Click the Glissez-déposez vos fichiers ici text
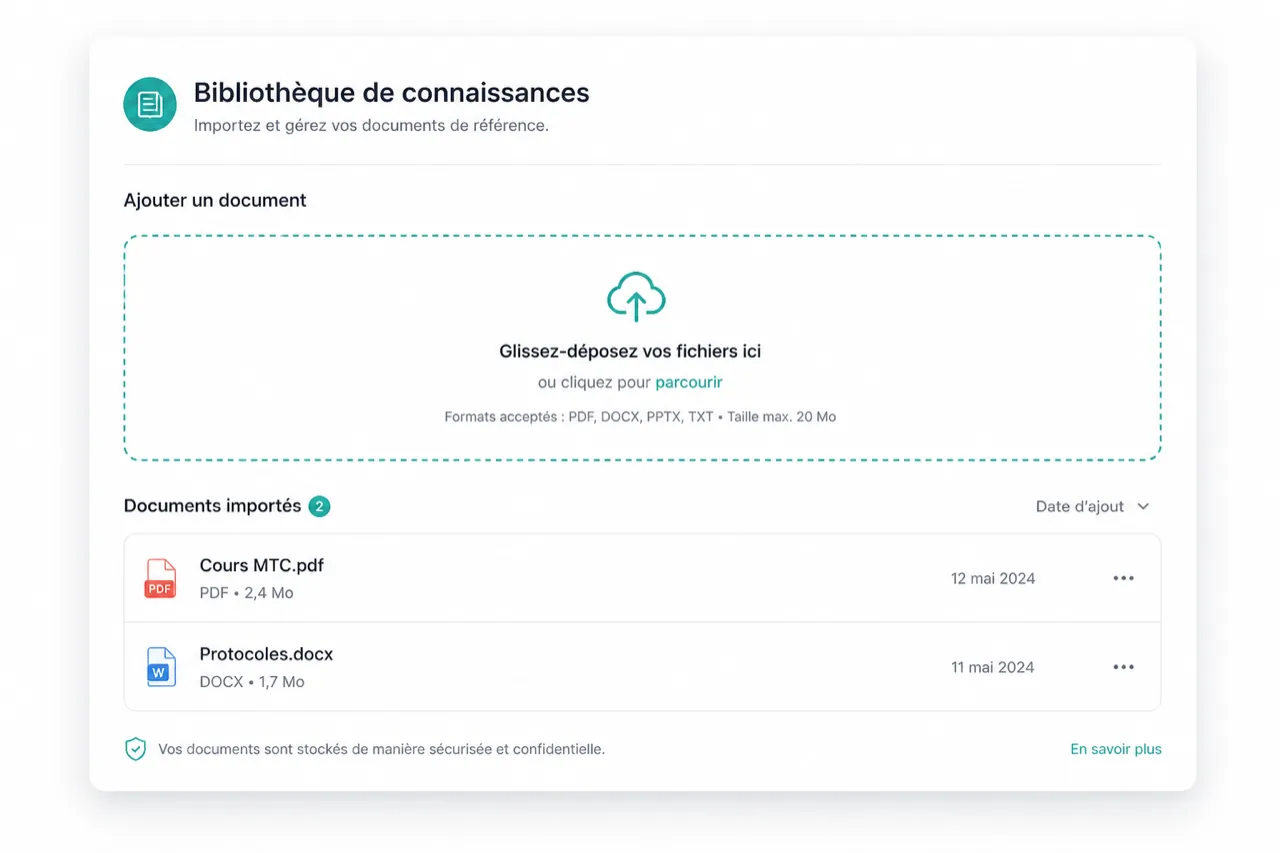Viewport: 1280px width, 853px height. pyautogui.click(x=630, y=351)
